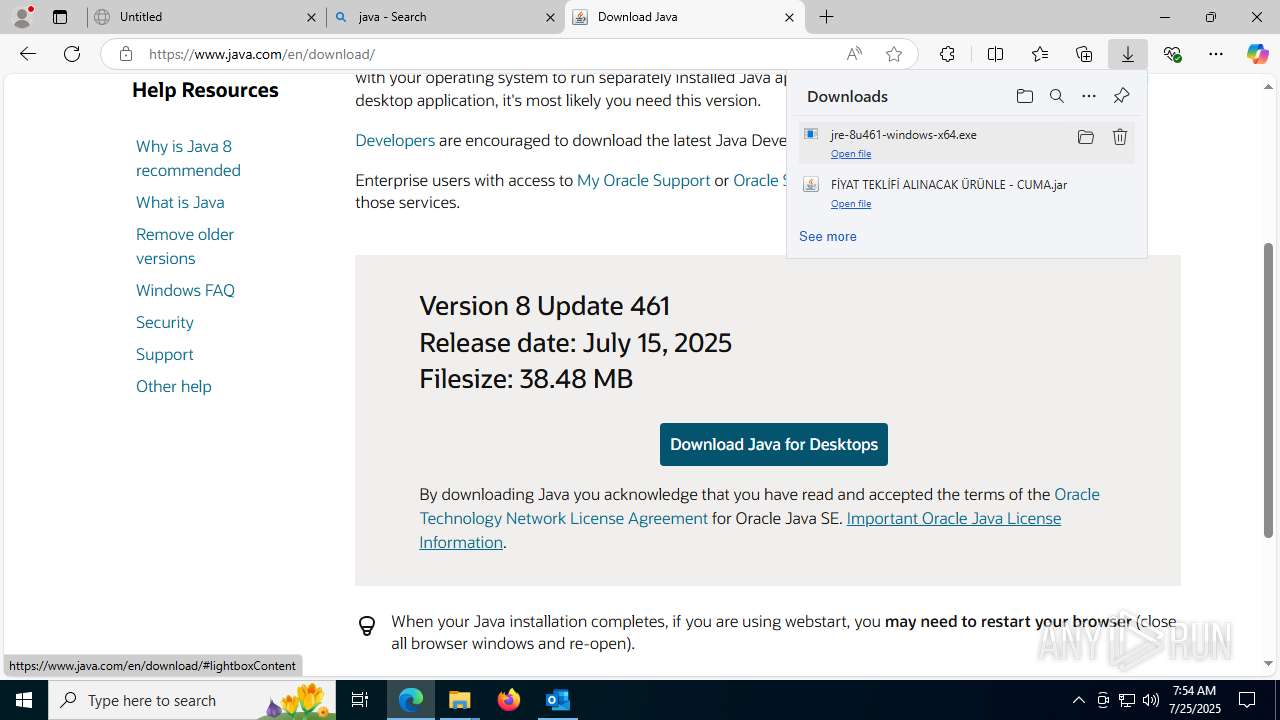The image size is (1280, 720).
Task: View site information lock icon
Action: point(125,54)
